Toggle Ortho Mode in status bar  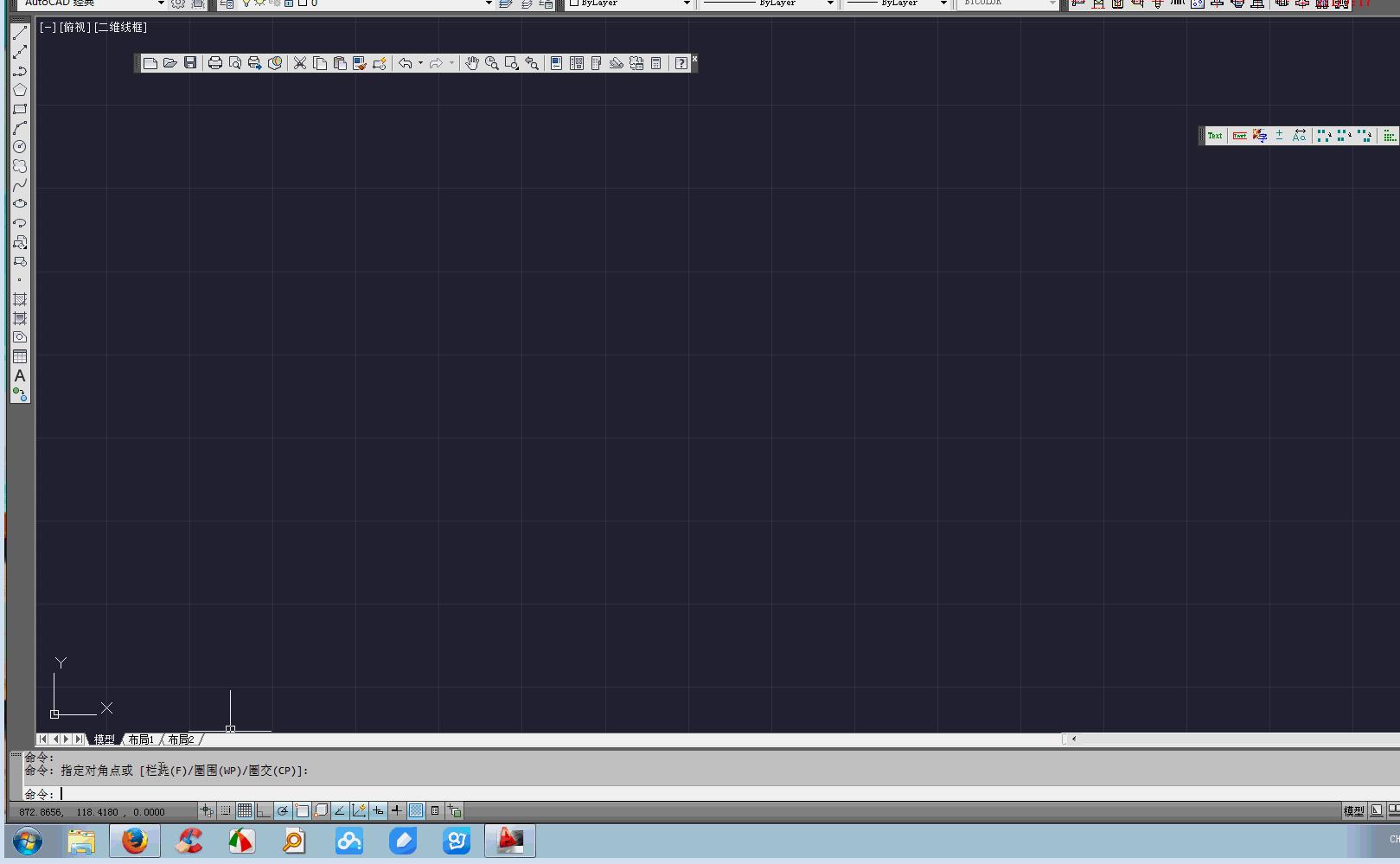[264, 811]
